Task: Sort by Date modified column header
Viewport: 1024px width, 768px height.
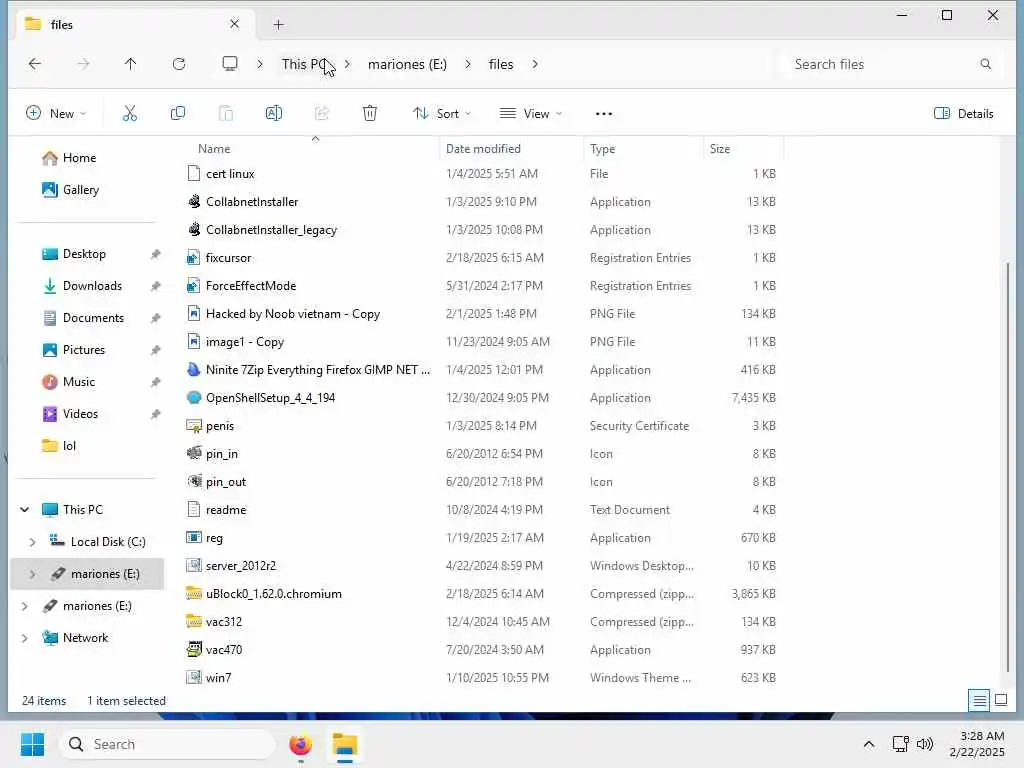Action: (483, 149)
